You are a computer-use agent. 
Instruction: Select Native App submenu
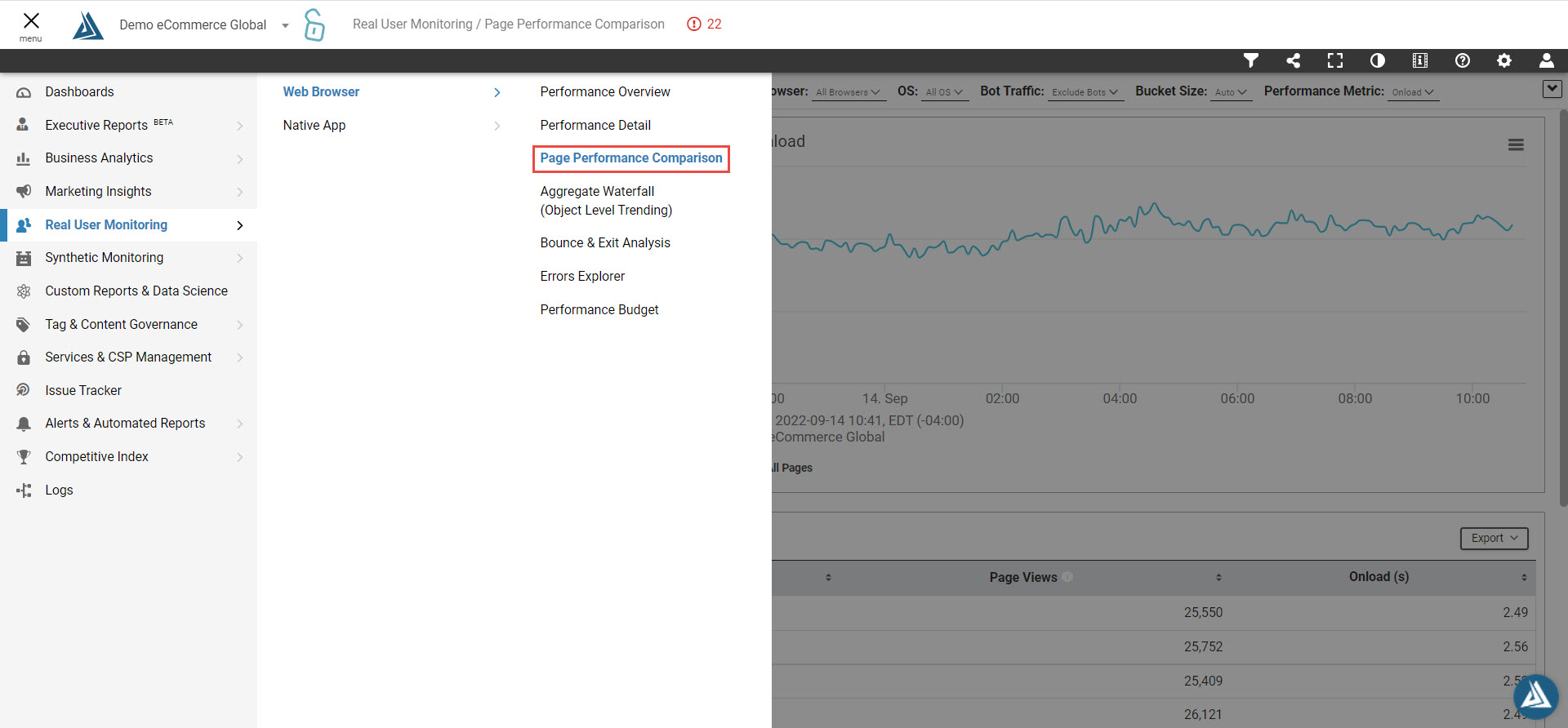(391, 125)
